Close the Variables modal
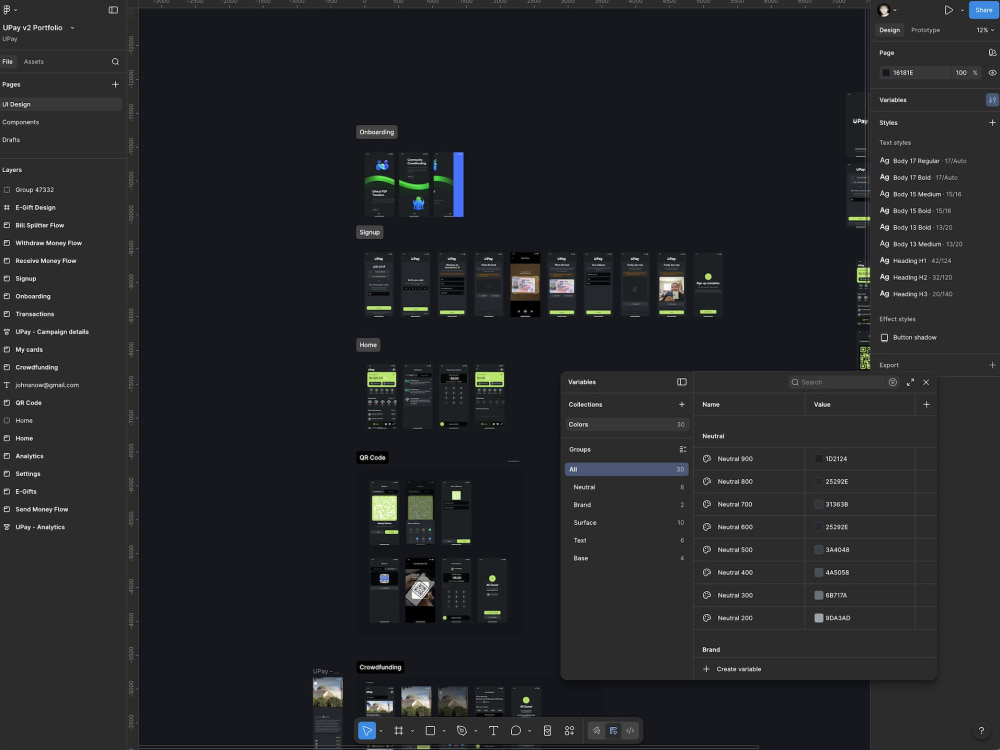This screenshot has width=1000, height=750. coord(926,383)
